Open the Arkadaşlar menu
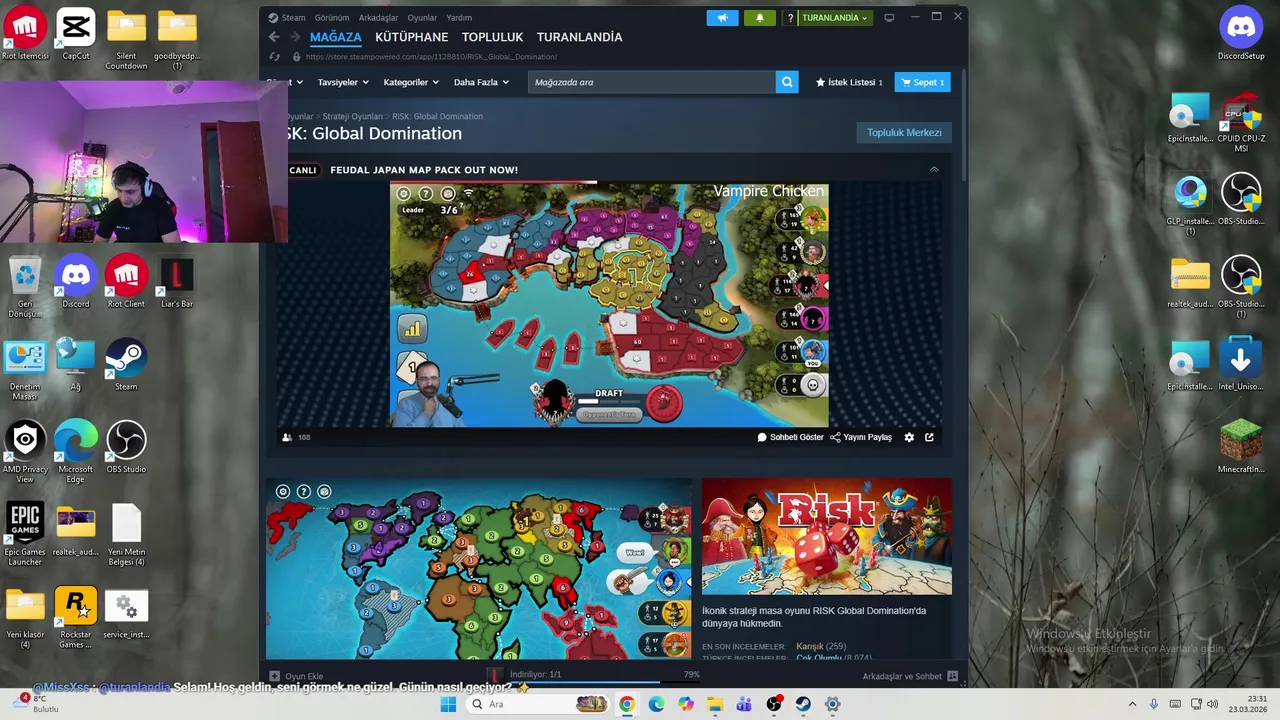Viewport: 1280px width, 720px height. point(378,17)
